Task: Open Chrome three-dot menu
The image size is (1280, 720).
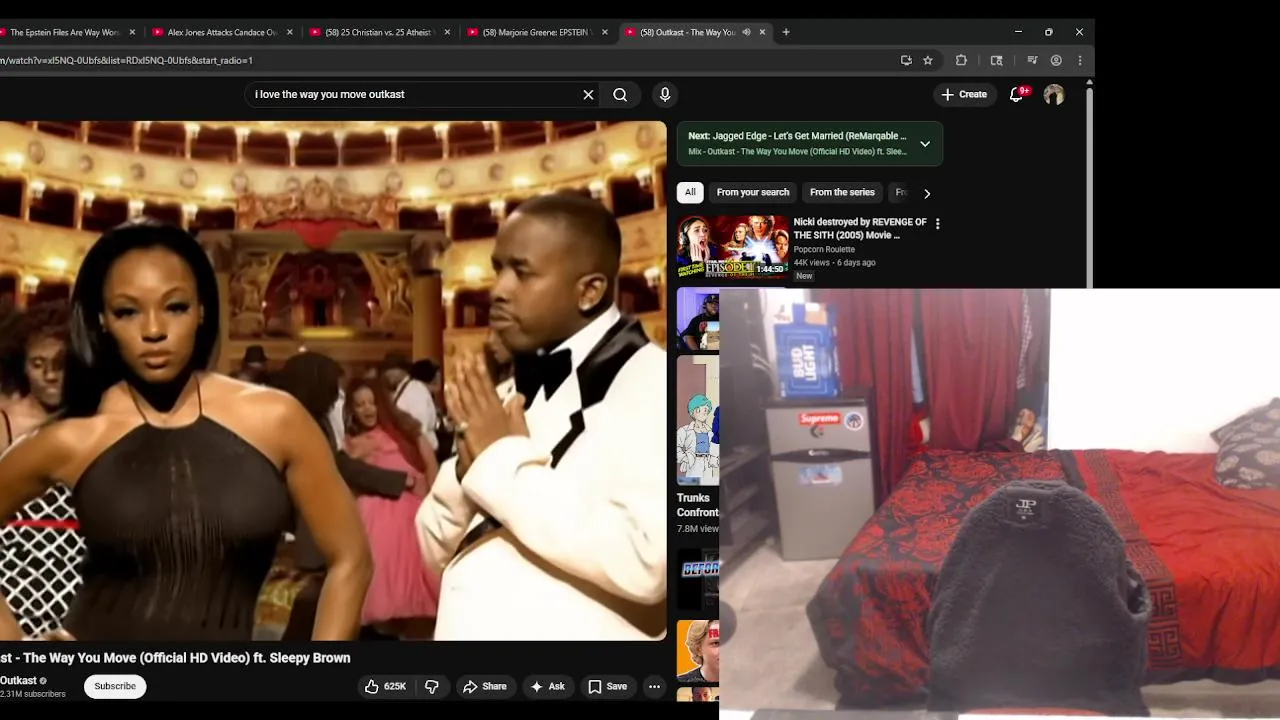Action: (1080, 60)
